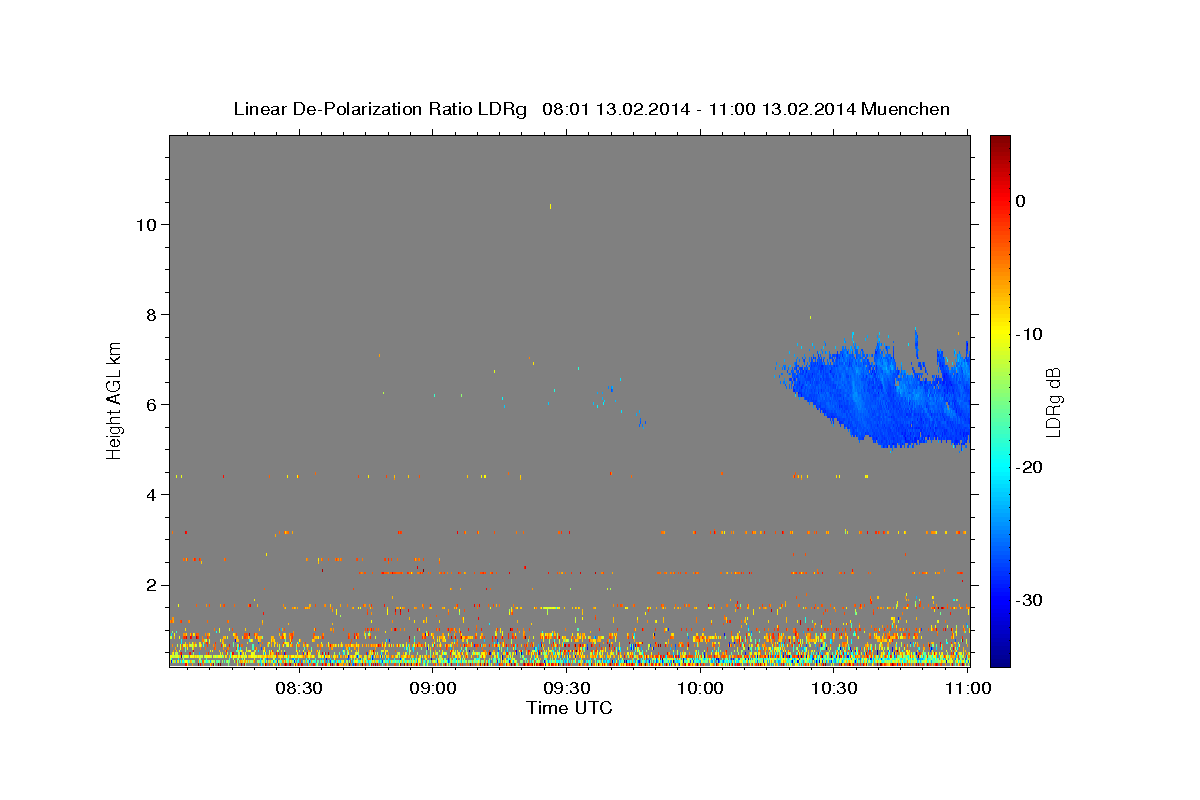This screenshot has height=800, width=1200.
Task: Click the height tick label 10
Action: pyautogui.click(x=146, y=224)
